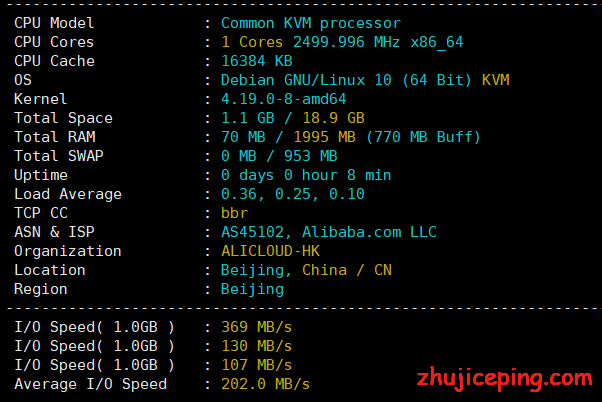Click the Beijing, China / CN location
The width and height of the screenshot is (602, 402).
(306, 270)
